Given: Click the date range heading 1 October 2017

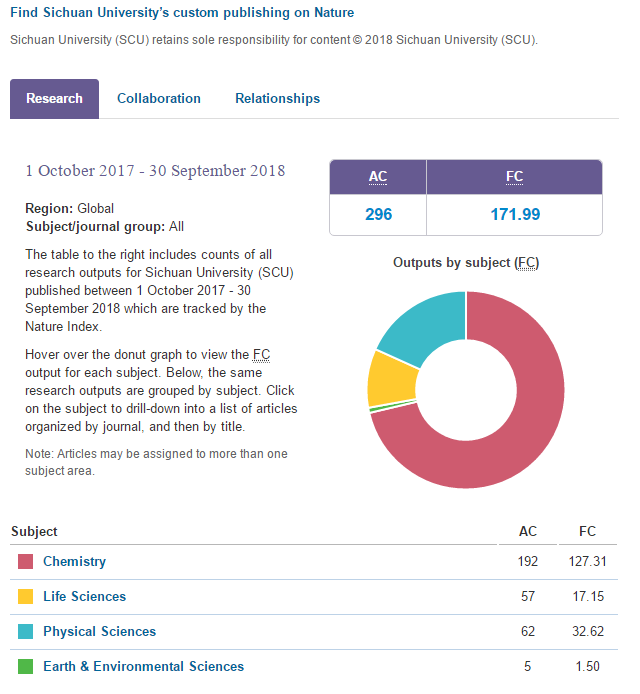Looking at the screenshot, I should click(155, 171).
